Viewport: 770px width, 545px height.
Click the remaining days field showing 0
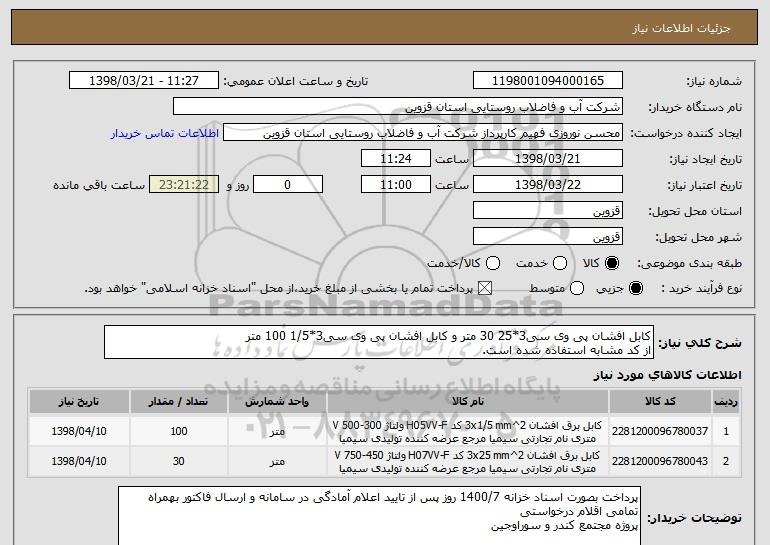point(288,185)
